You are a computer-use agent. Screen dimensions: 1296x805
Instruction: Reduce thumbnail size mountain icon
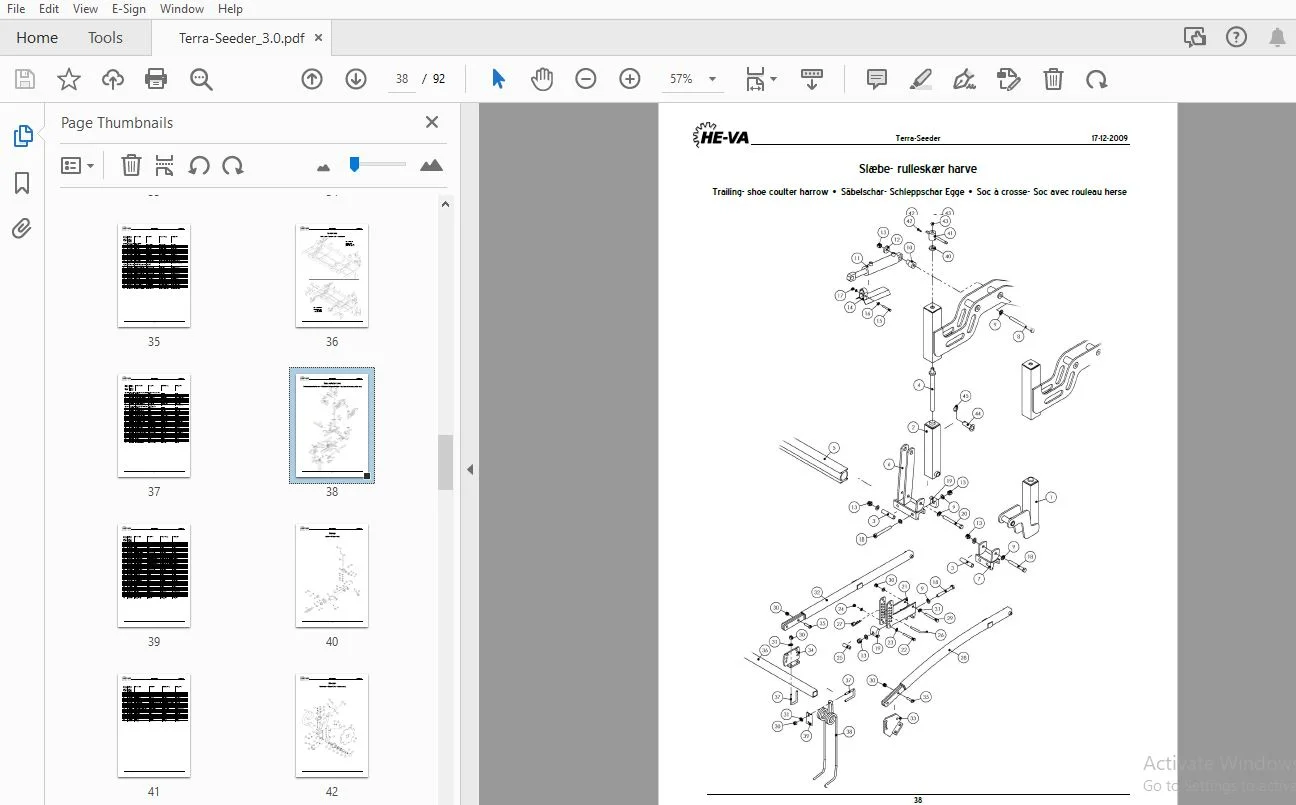(323, 167)
